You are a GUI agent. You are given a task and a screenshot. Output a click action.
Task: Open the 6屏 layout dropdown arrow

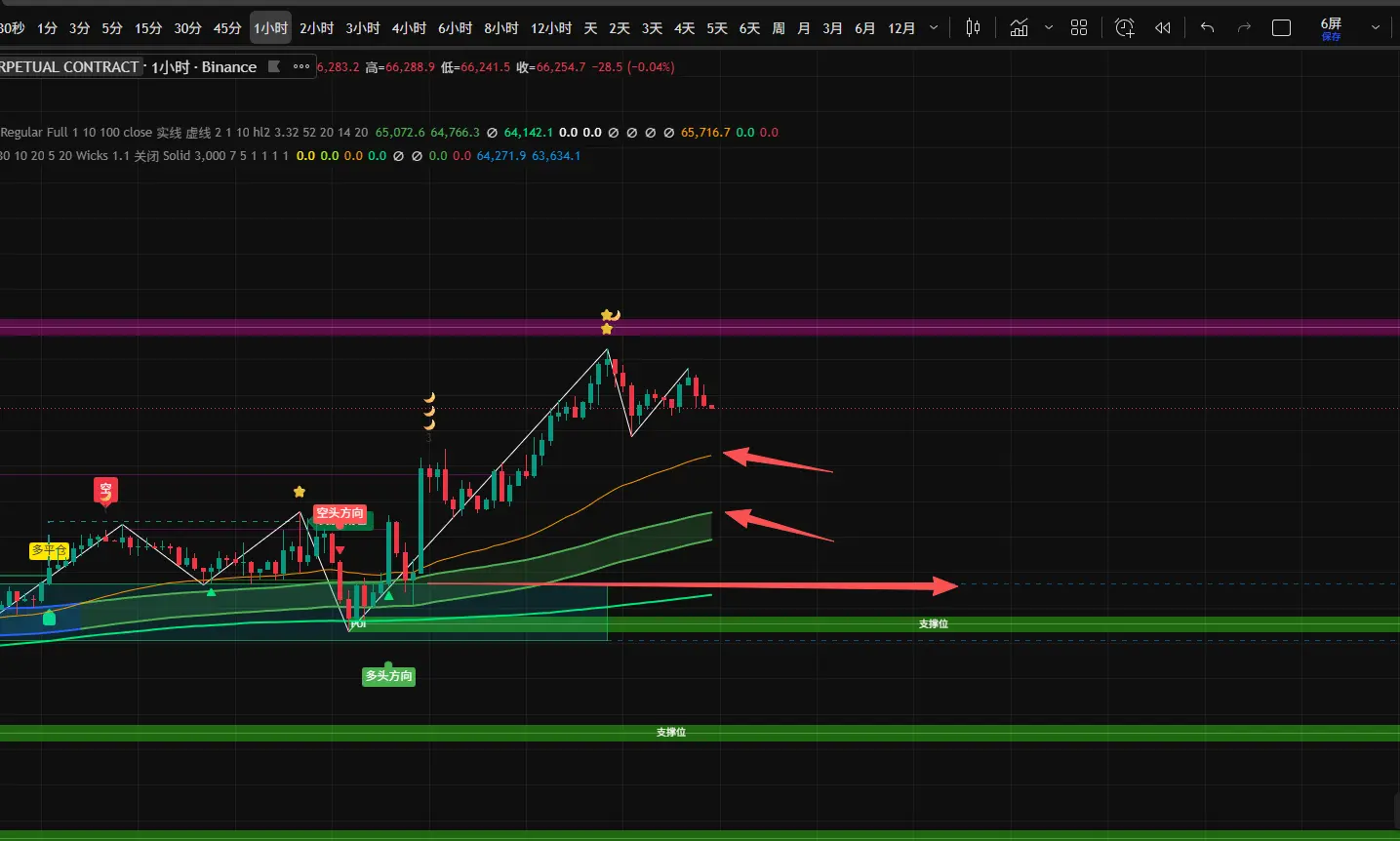pyautogui.click(x=1376, y=28)
